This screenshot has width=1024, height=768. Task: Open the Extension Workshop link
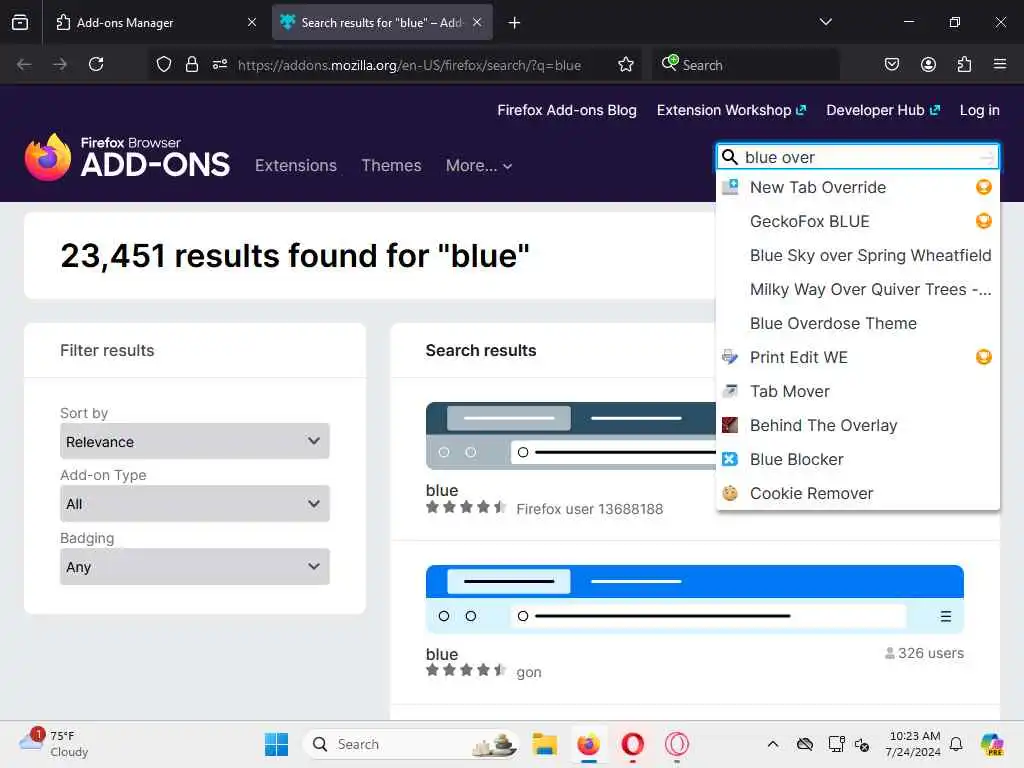point(731,110)
